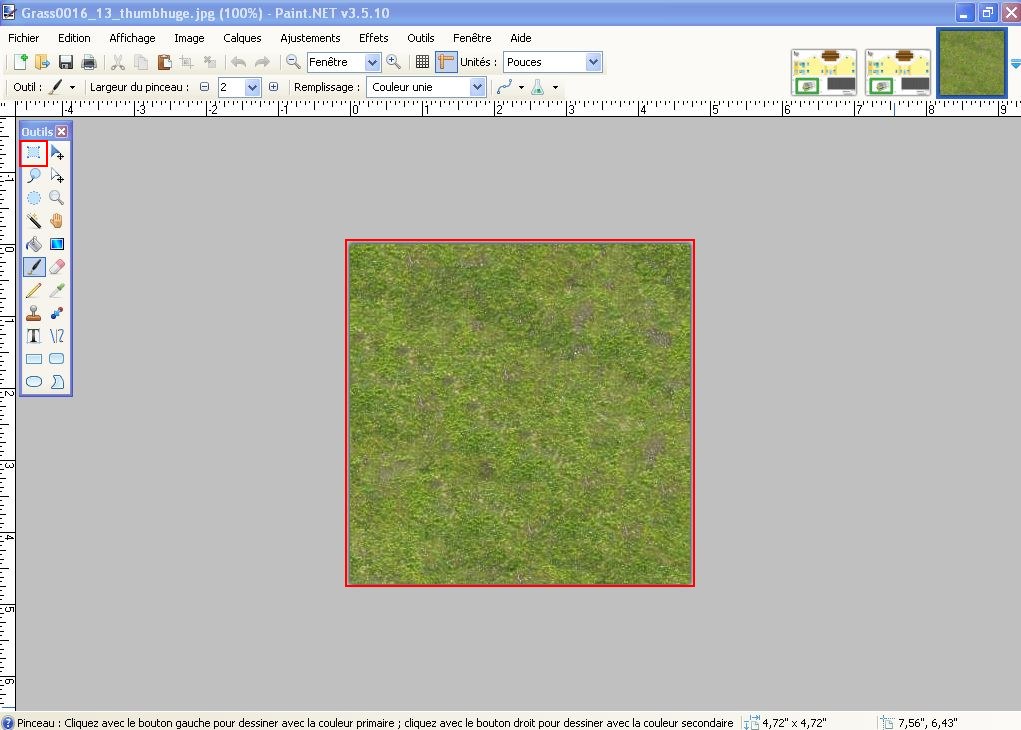Image resolution: width=1021 pixels, height=730 pixels.
Task: Click the Save file icon
Action: pyautogui.click(x=67, y=62)
